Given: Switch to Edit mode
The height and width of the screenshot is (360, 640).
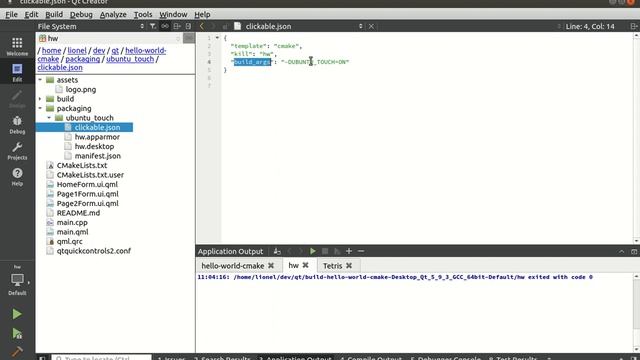Looking at the screenshot, I should tap(17, 72).
